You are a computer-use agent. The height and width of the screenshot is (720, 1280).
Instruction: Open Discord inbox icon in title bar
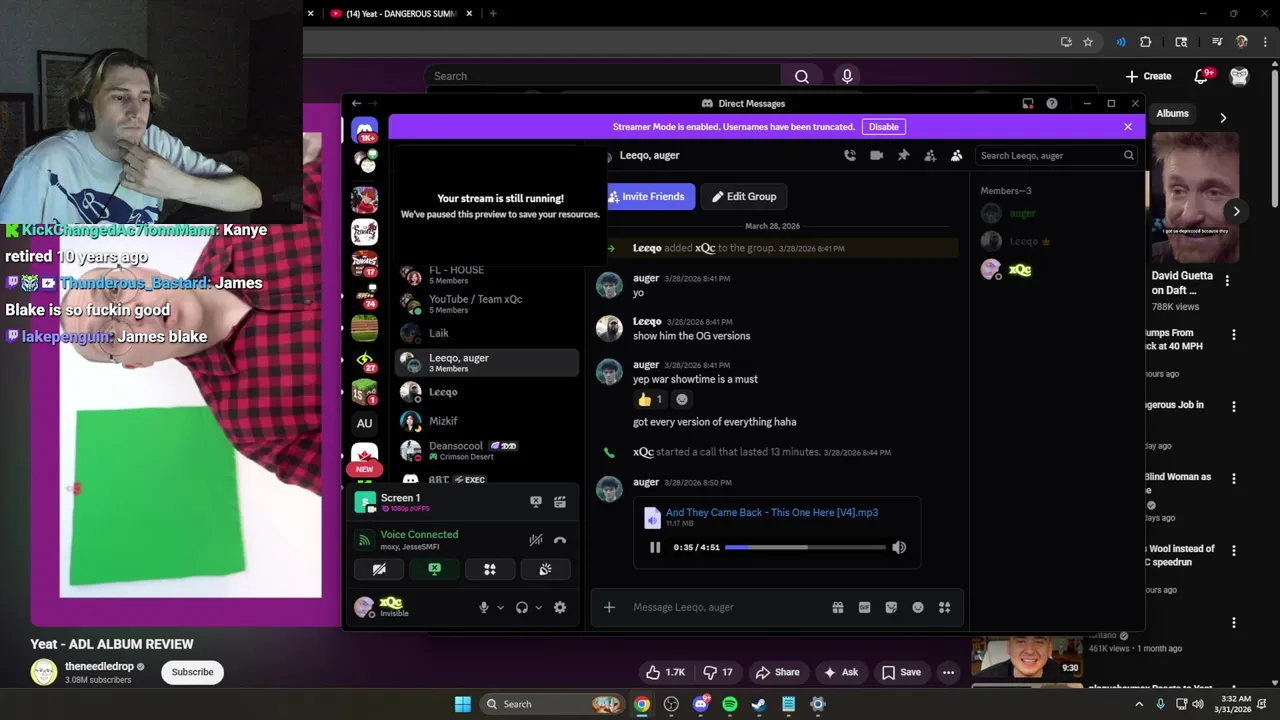[1028, 103]
